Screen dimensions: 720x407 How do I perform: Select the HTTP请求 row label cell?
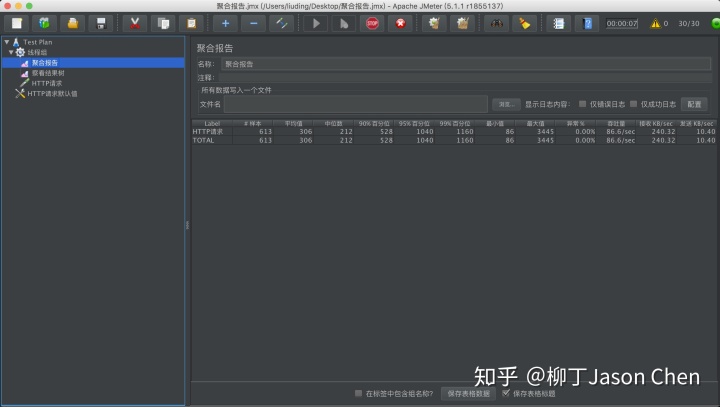coord(212,131)
